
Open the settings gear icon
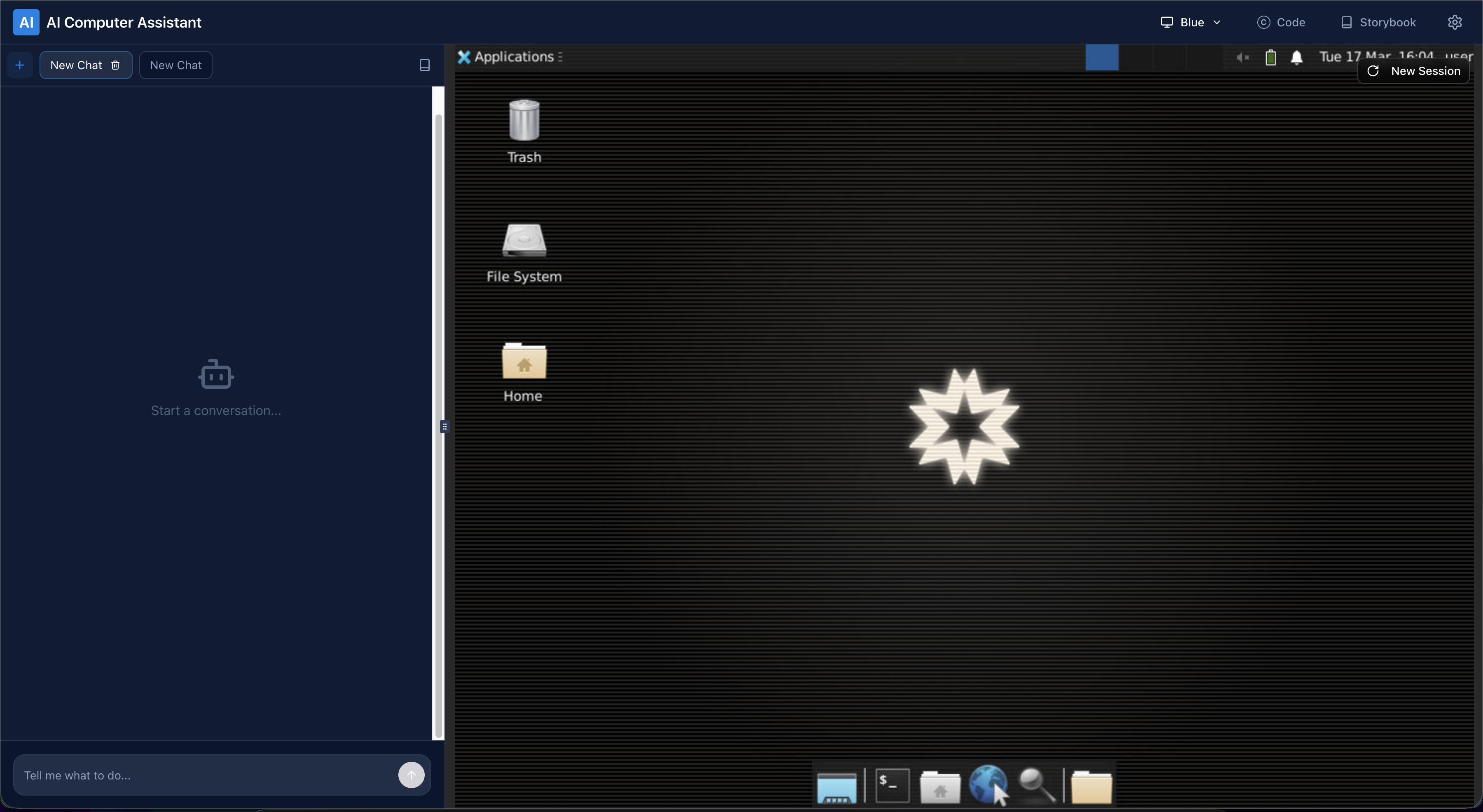(1454, 23)
